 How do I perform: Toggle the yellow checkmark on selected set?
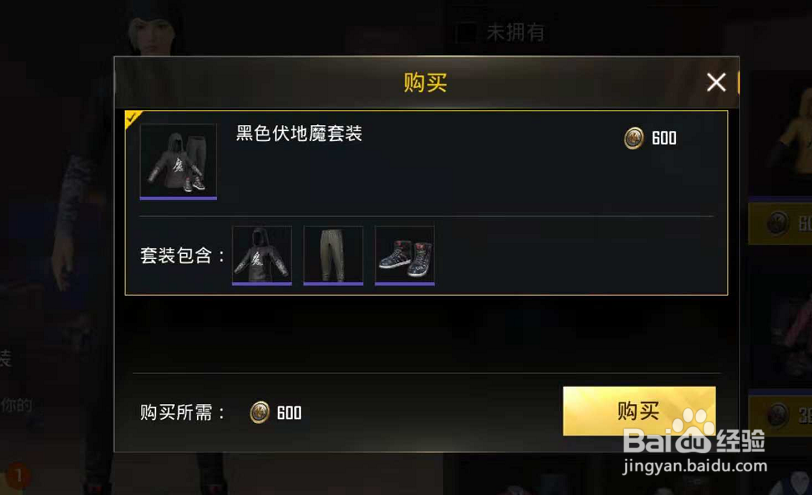[133, 118]
